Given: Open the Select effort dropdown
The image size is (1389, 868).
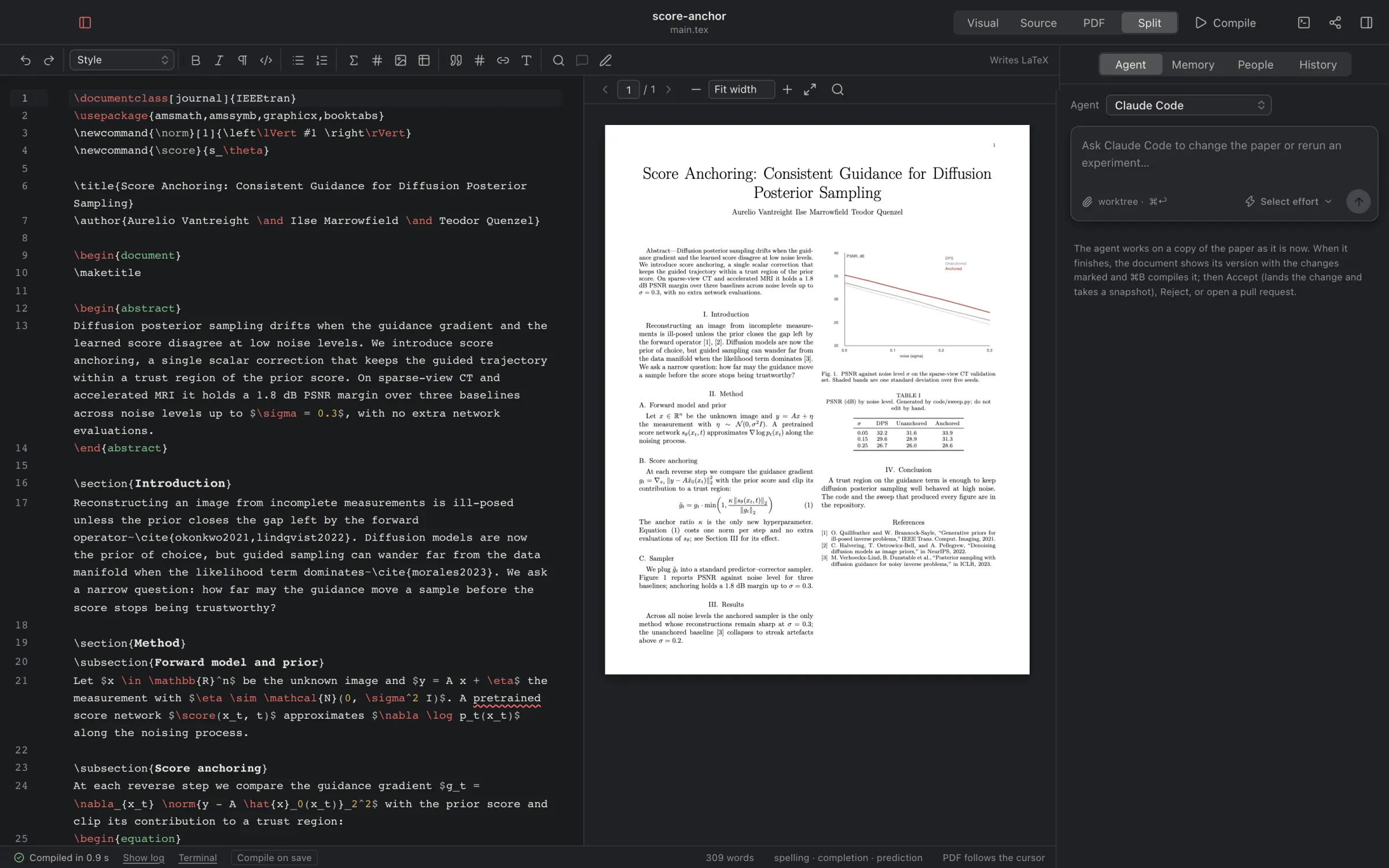Looking at the screenshot, I should [x=1289, y=202].
